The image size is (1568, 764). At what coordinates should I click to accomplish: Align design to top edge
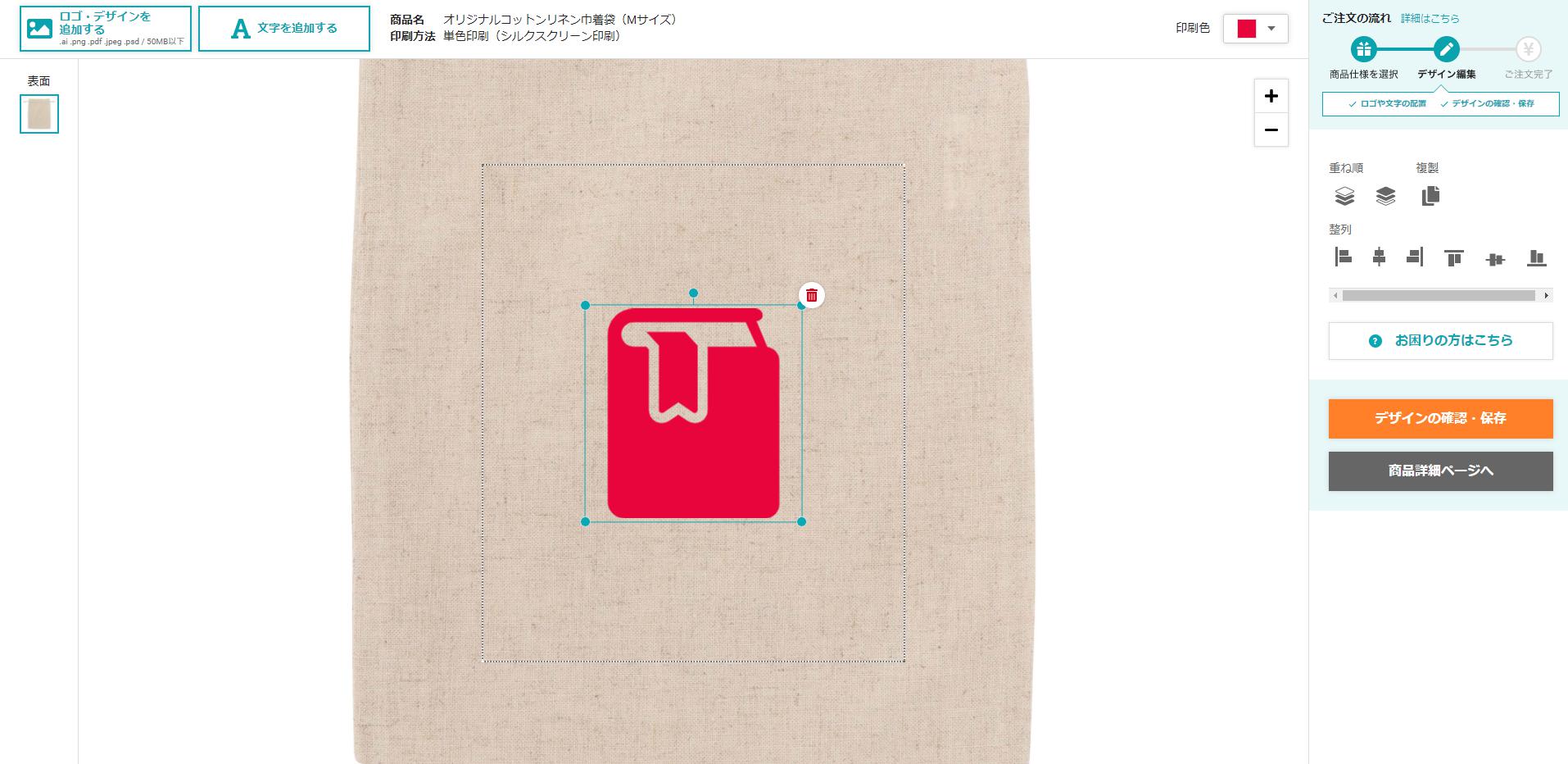point(1454,258)
